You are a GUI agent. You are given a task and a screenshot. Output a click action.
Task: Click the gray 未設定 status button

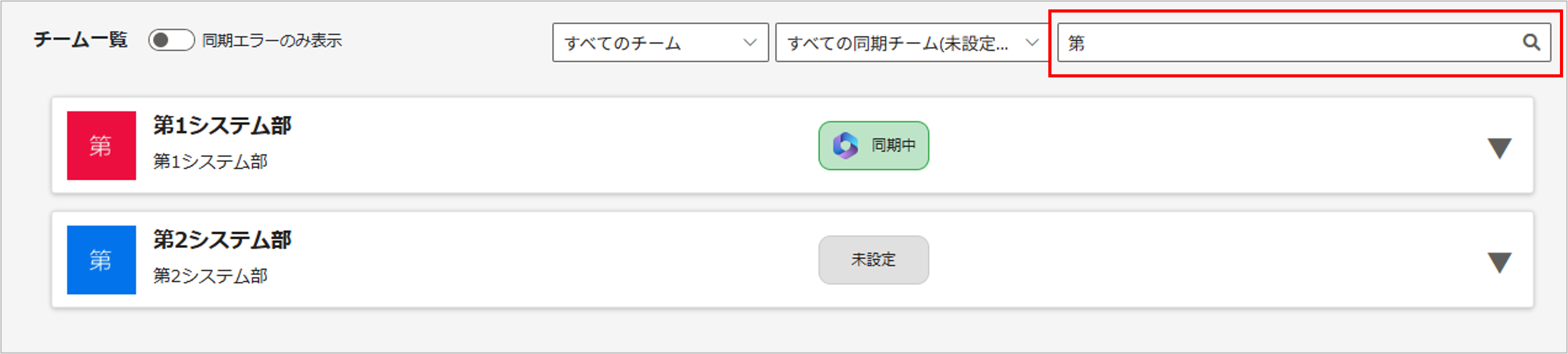(x=874, y=260)
